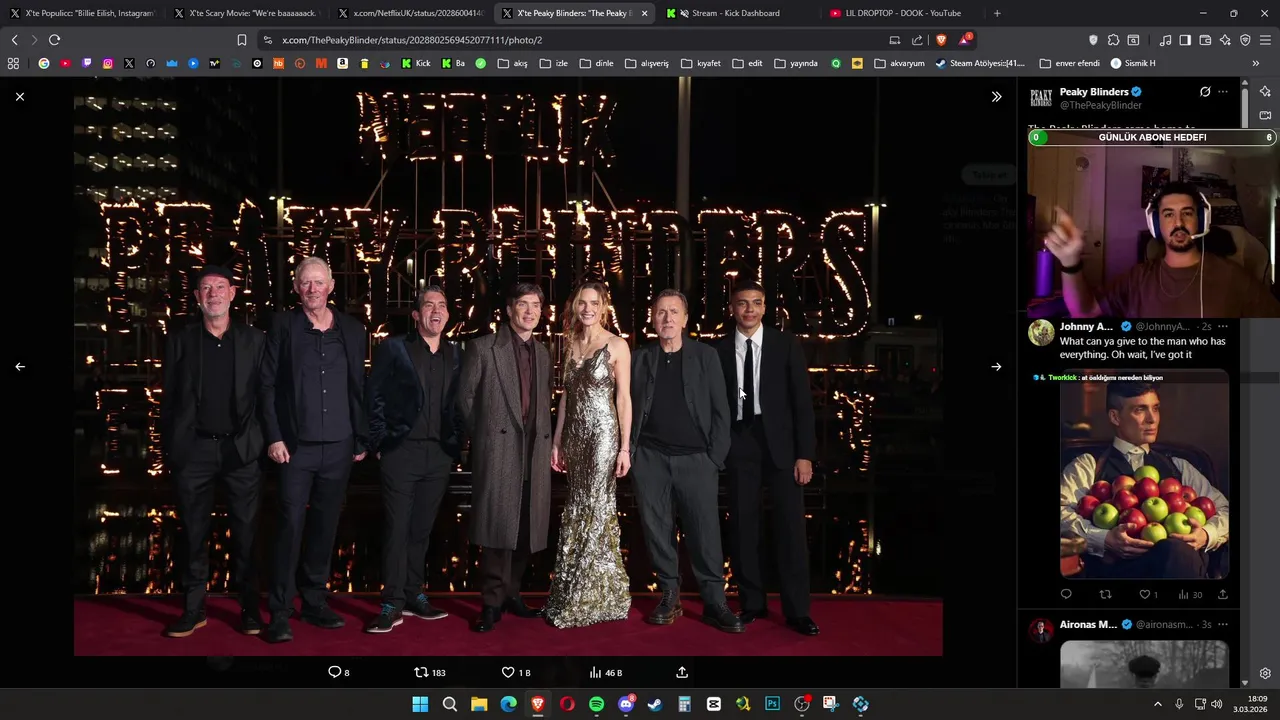Go to the next photo using right arrow
The height and width of the screenshot is (720, 1280).
pos(996,367)
